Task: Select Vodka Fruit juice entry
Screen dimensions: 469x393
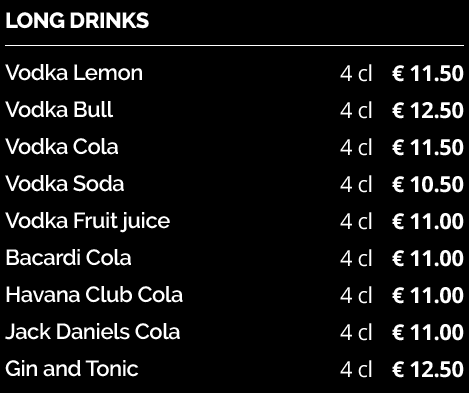Action: tap(88, 221)
